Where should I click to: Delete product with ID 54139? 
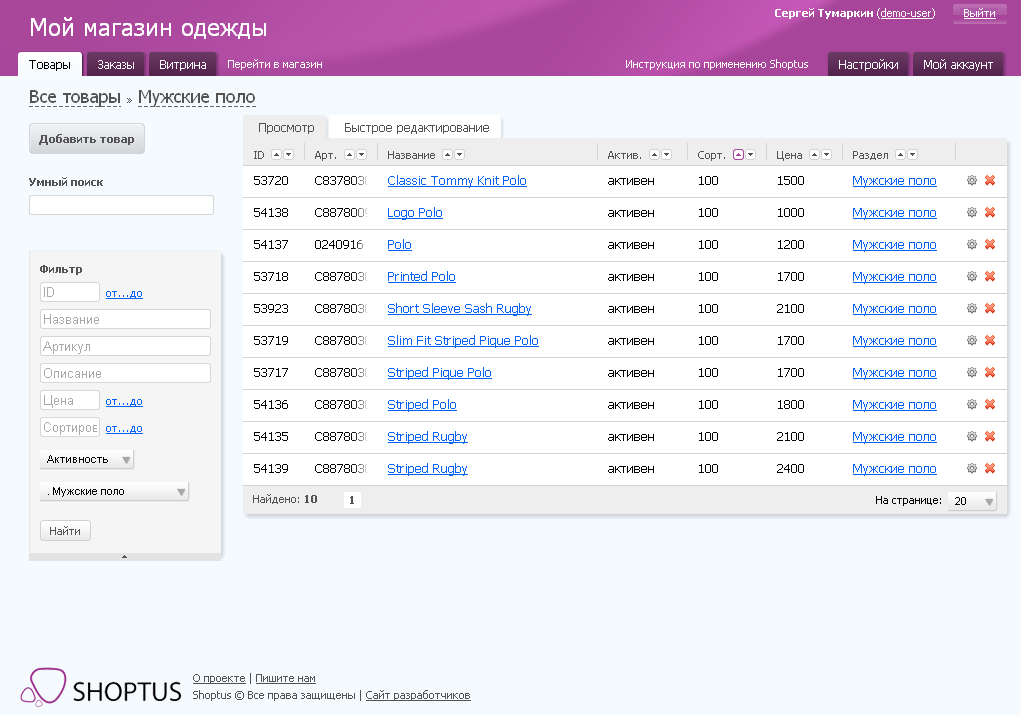pos(990,469)
